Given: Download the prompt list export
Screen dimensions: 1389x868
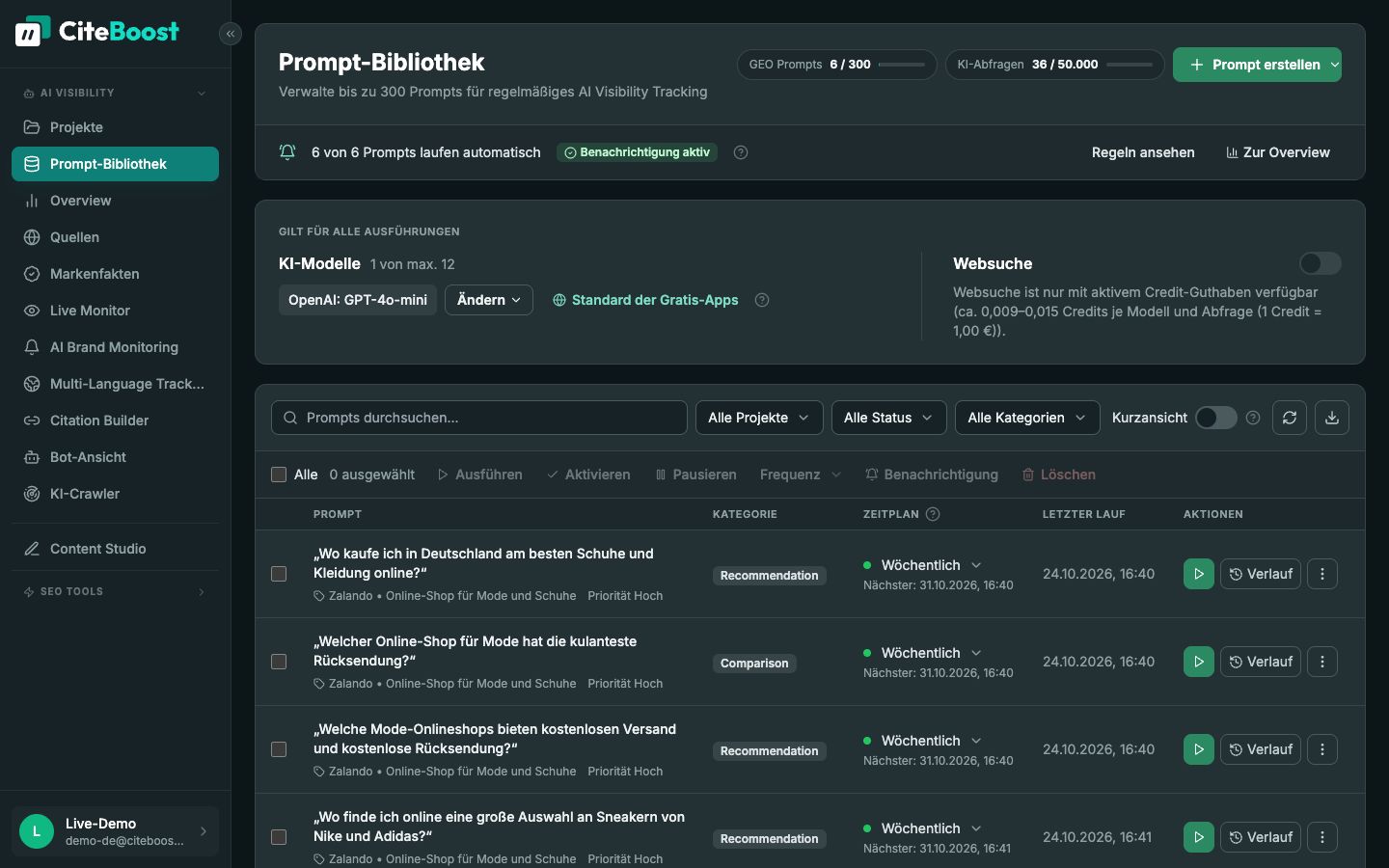Looking at the screenshot, I should coord(1332,418).
